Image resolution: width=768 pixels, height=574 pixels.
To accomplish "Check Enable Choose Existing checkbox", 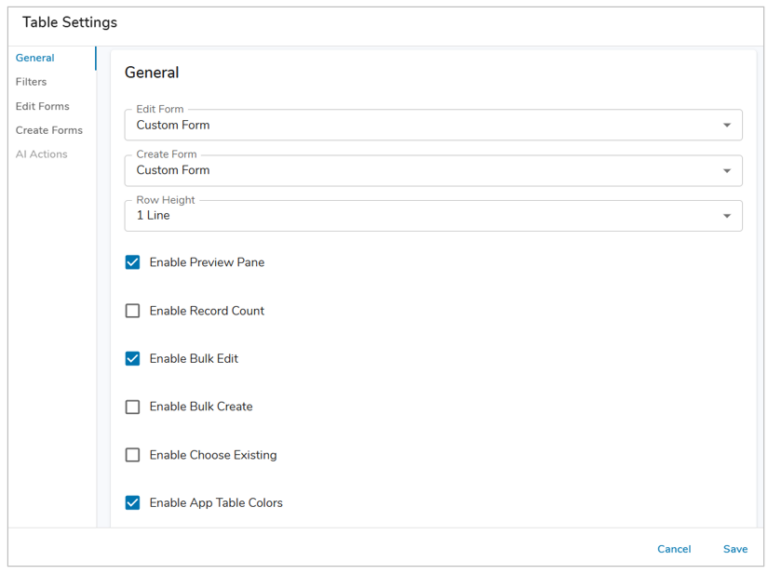I will (x=132, y=455).
